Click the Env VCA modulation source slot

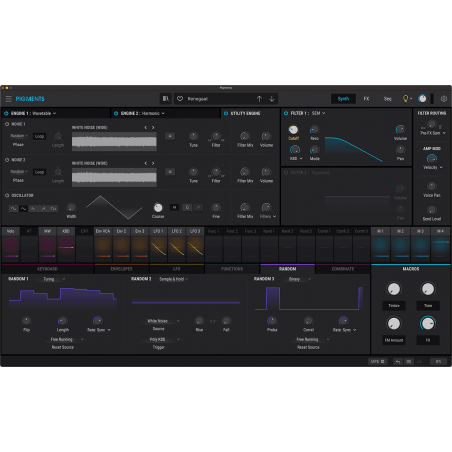click(x=103, y=245)
